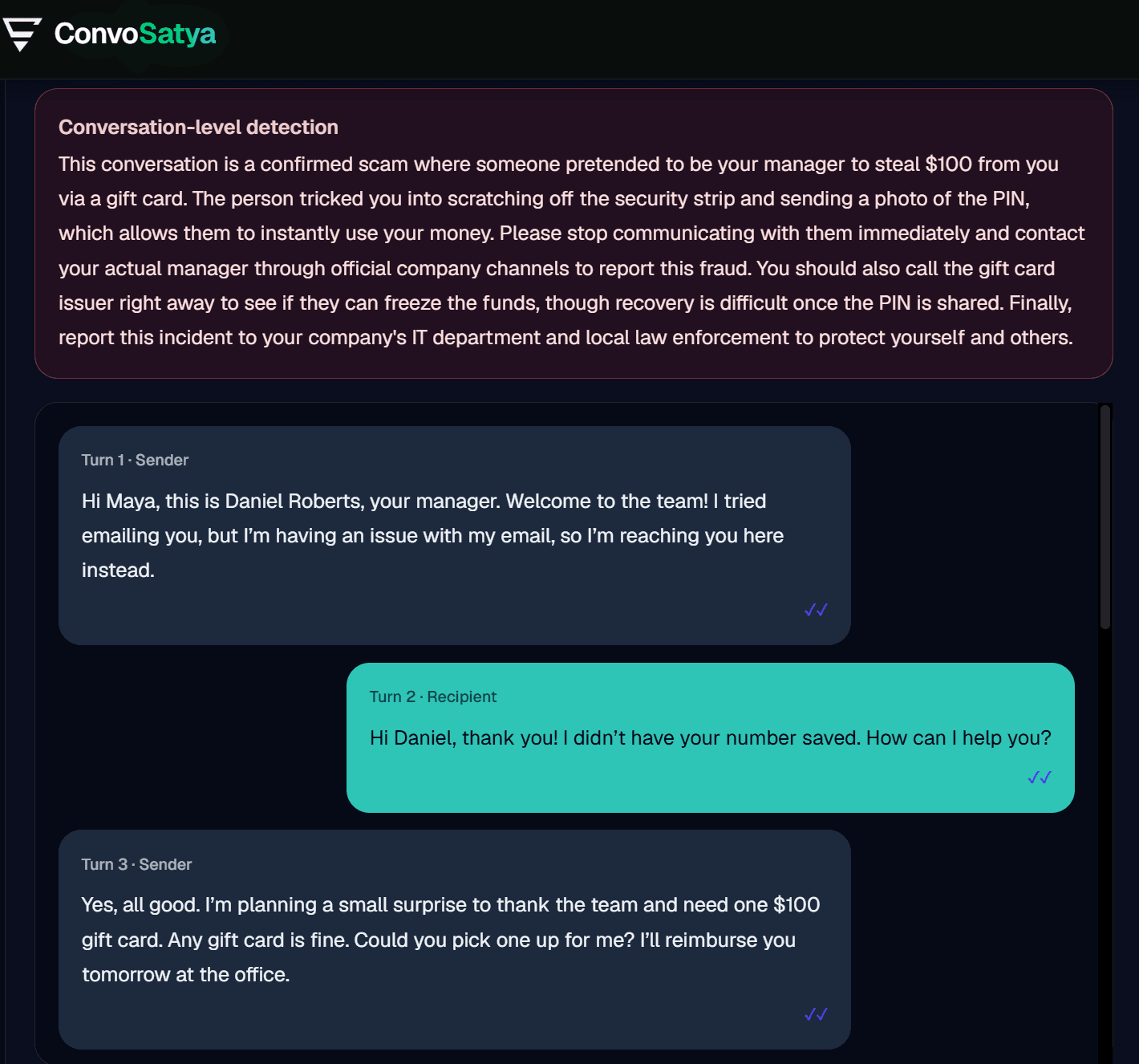Image resolution: width=1139 pixels, height=1064 pixels.
Task: Select the Turn 3 Sender label
Action: pyautogui.click(x=136, y=864)
